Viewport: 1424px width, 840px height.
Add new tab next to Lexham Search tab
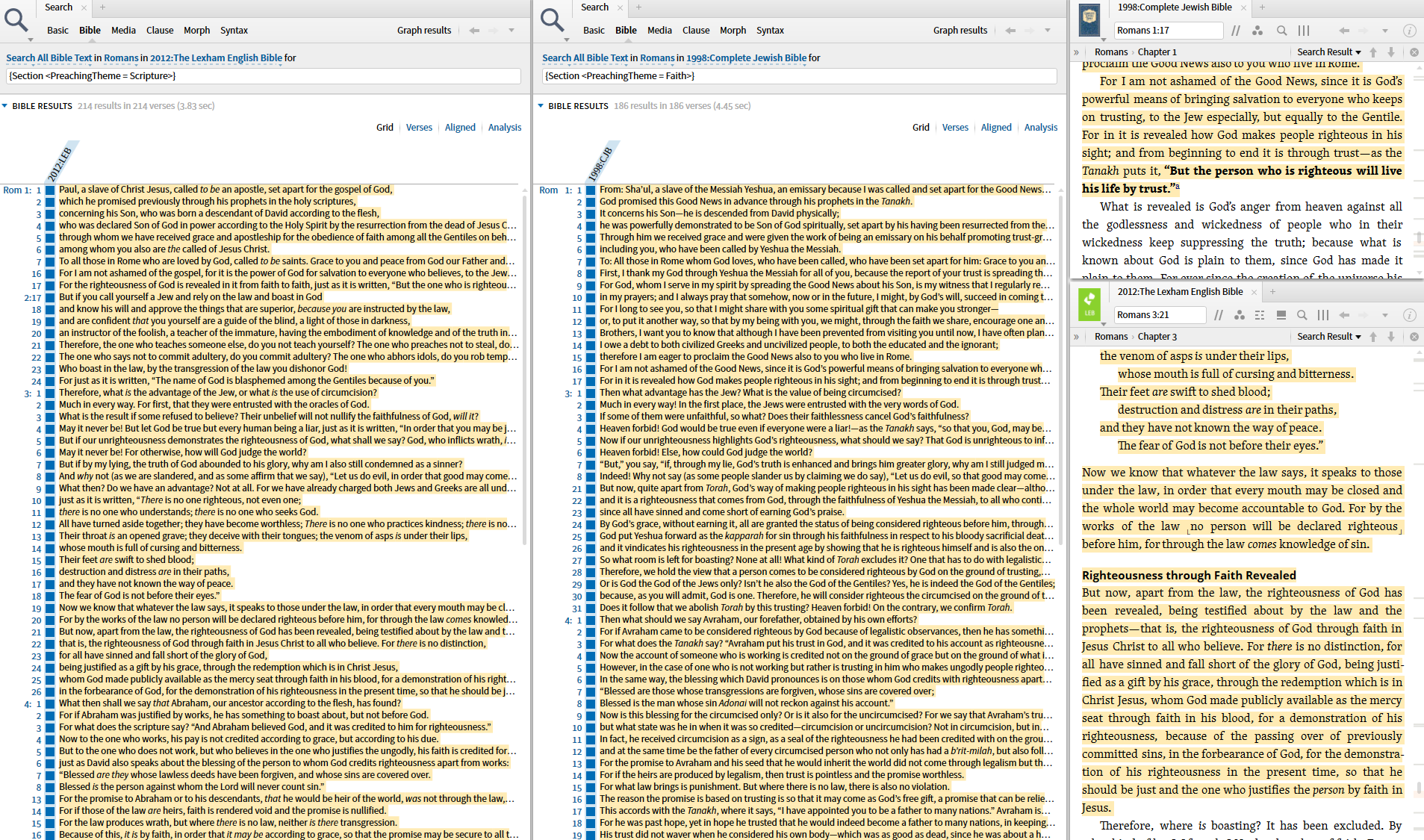(102, 7)
